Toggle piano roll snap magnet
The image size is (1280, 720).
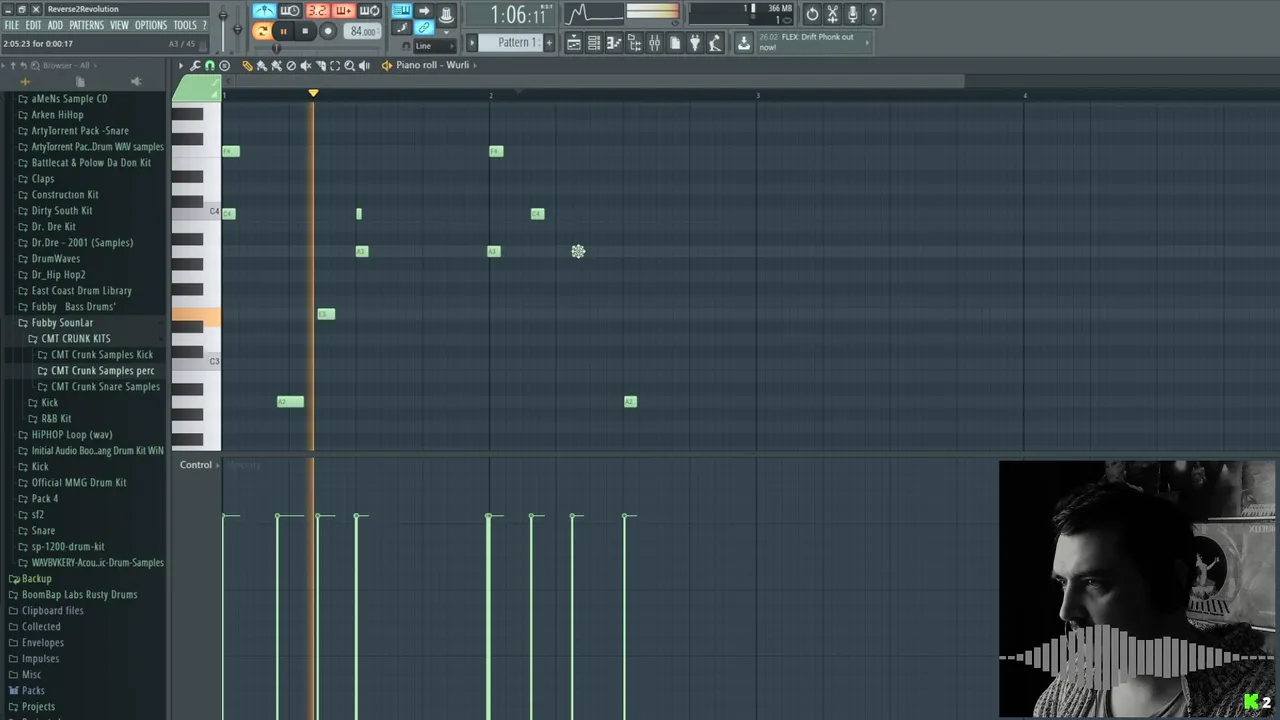click(x=210, y=65)
